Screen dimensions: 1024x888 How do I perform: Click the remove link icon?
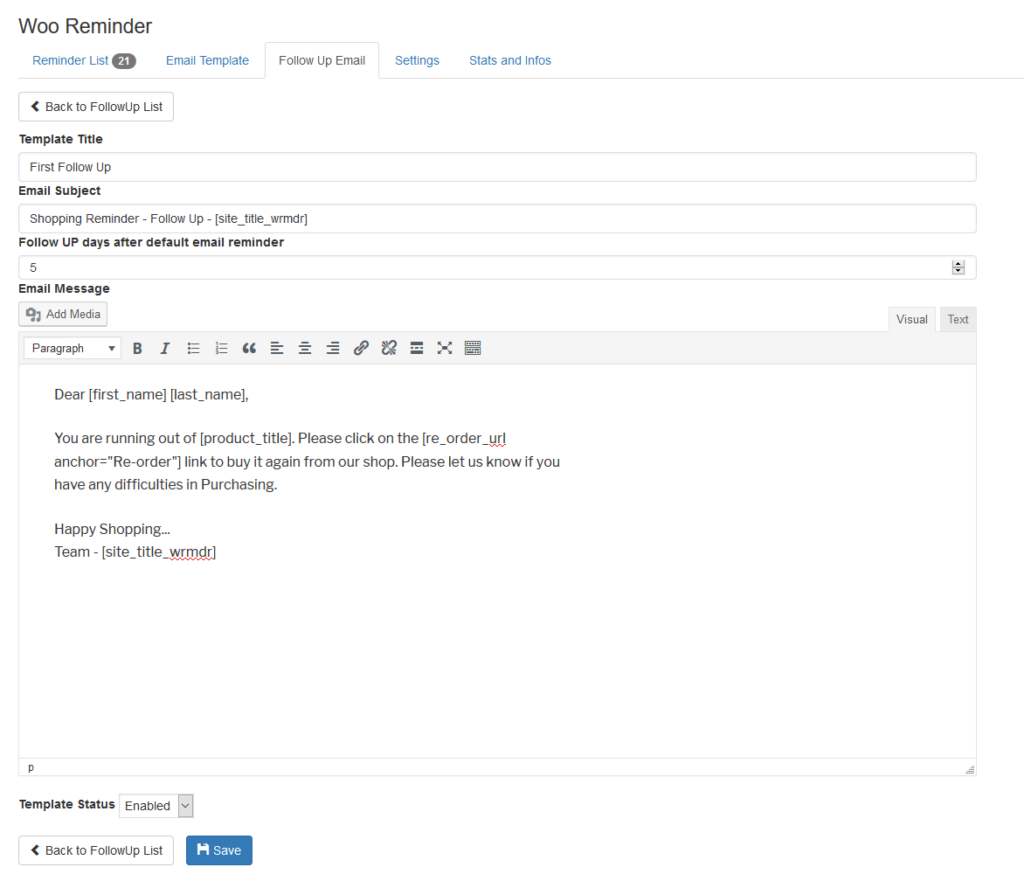tap(389, 348)
